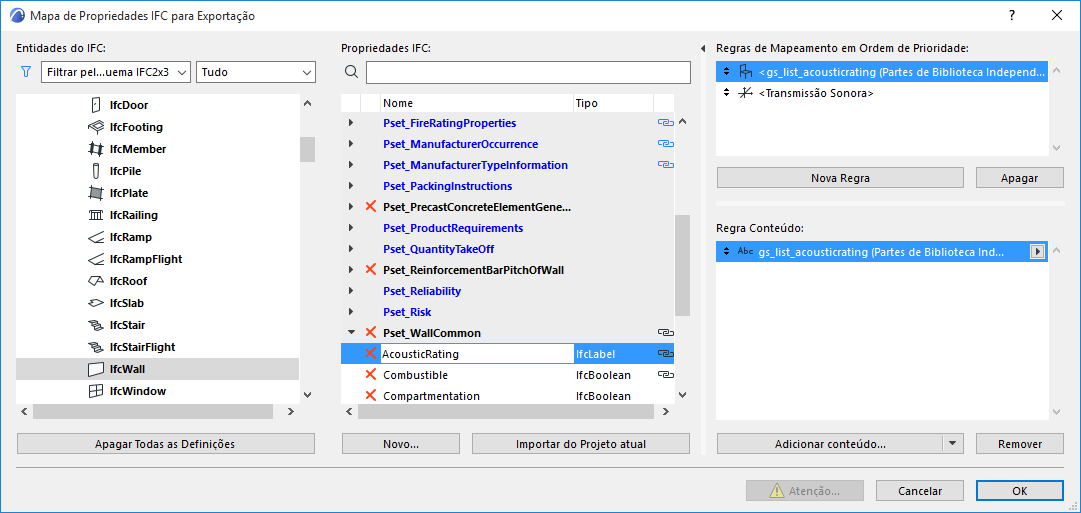The width and height of the screenshot is (1081, 513).
Task: Click the chain link icon on the Combustible row
Action: (665, 375)
